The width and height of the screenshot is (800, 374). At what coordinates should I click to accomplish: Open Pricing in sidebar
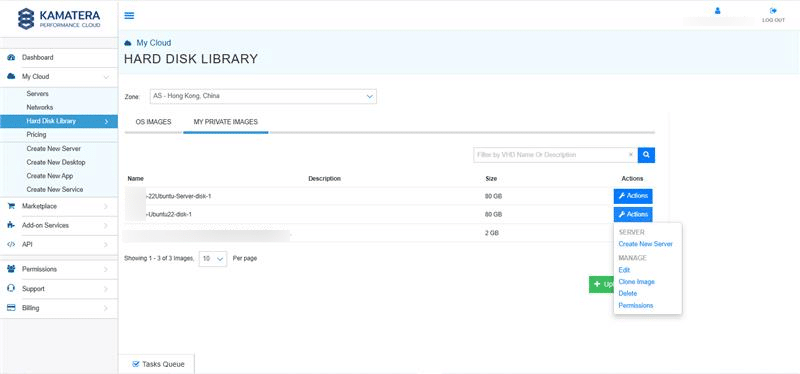point(36,135)
